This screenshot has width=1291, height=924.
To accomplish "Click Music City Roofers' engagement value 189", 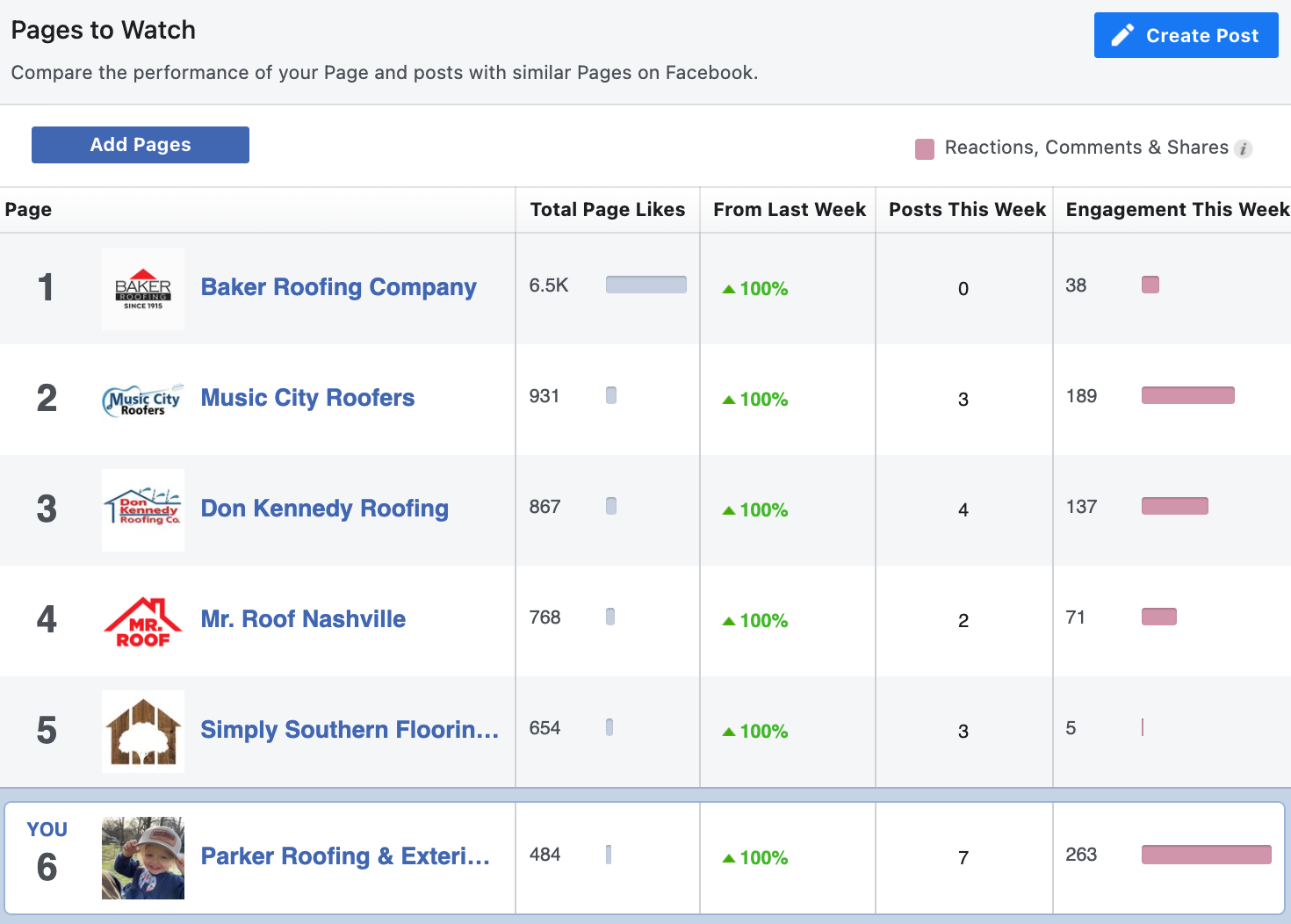I will coord(1081,396).
